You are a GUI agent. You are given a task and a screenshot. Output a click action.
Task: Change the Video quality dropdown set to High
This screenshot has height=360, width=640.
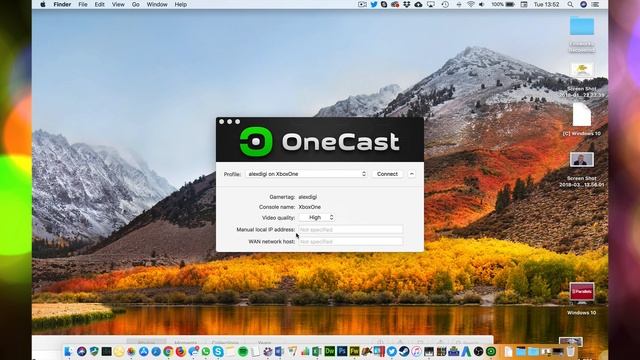click(317, 218)
